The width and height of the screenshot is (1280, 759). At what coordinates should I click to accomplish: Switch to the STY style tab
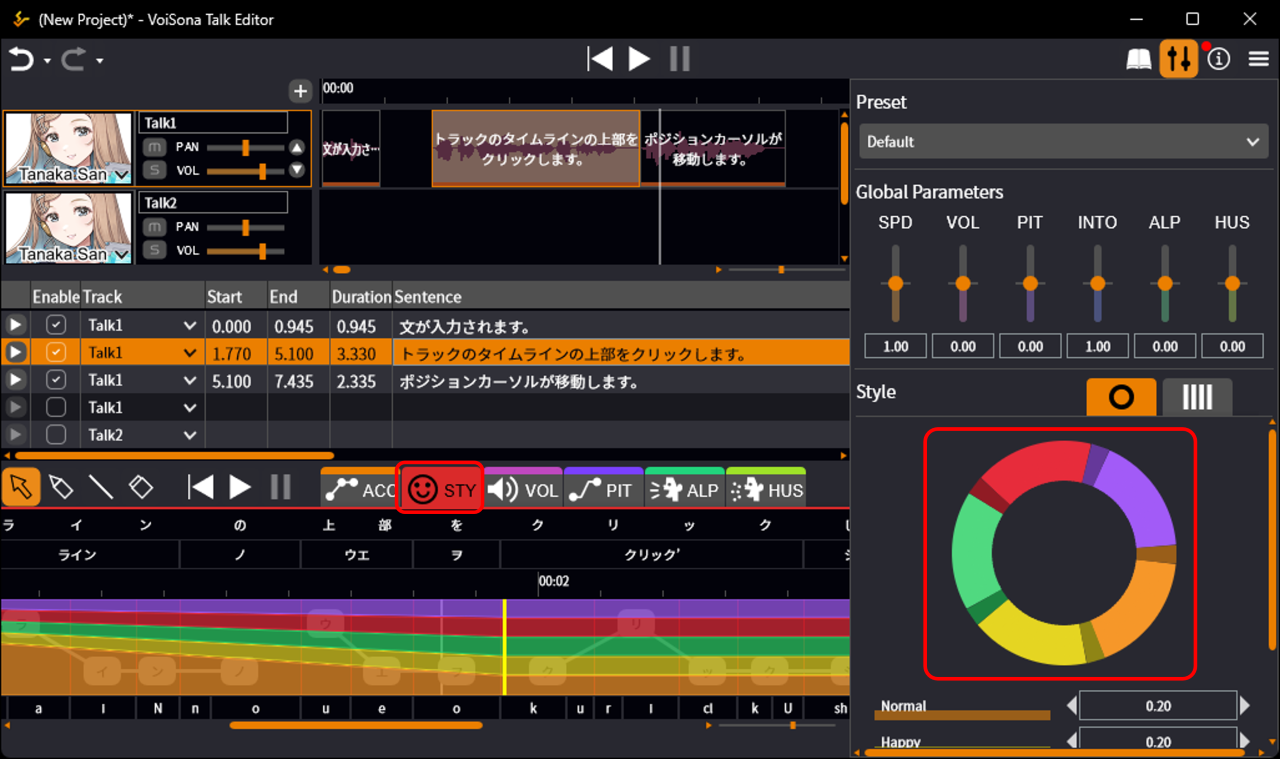click(441, 490)
